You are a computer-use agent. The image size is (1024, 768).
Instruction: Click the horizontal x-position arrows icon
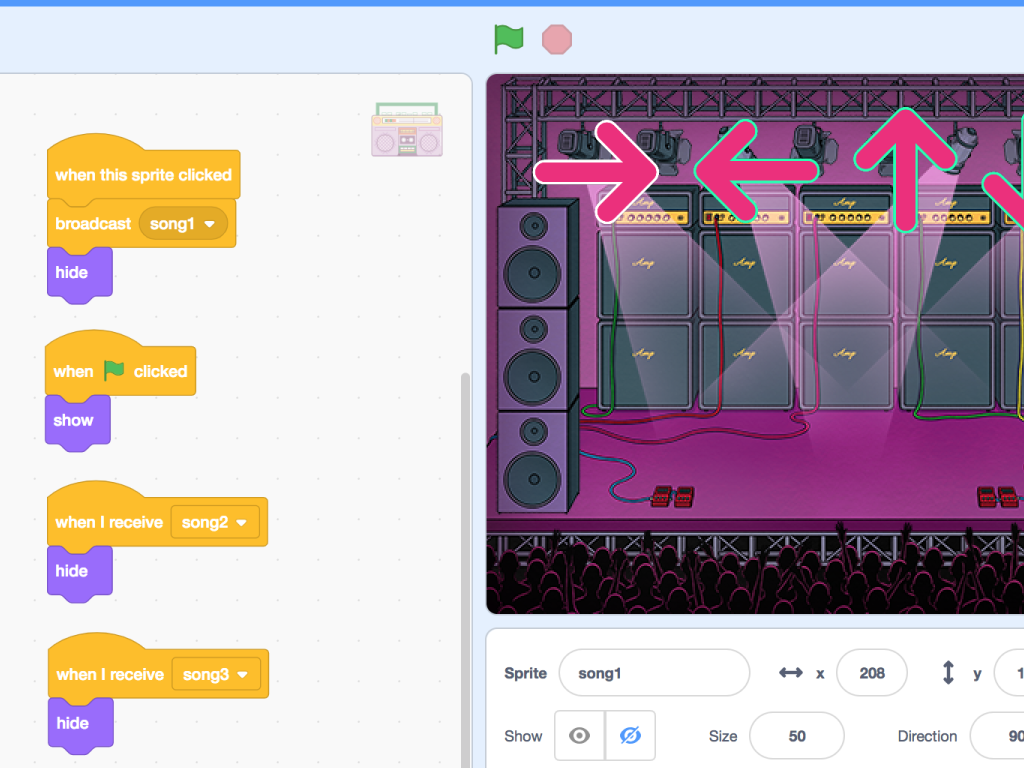[791, 673]
